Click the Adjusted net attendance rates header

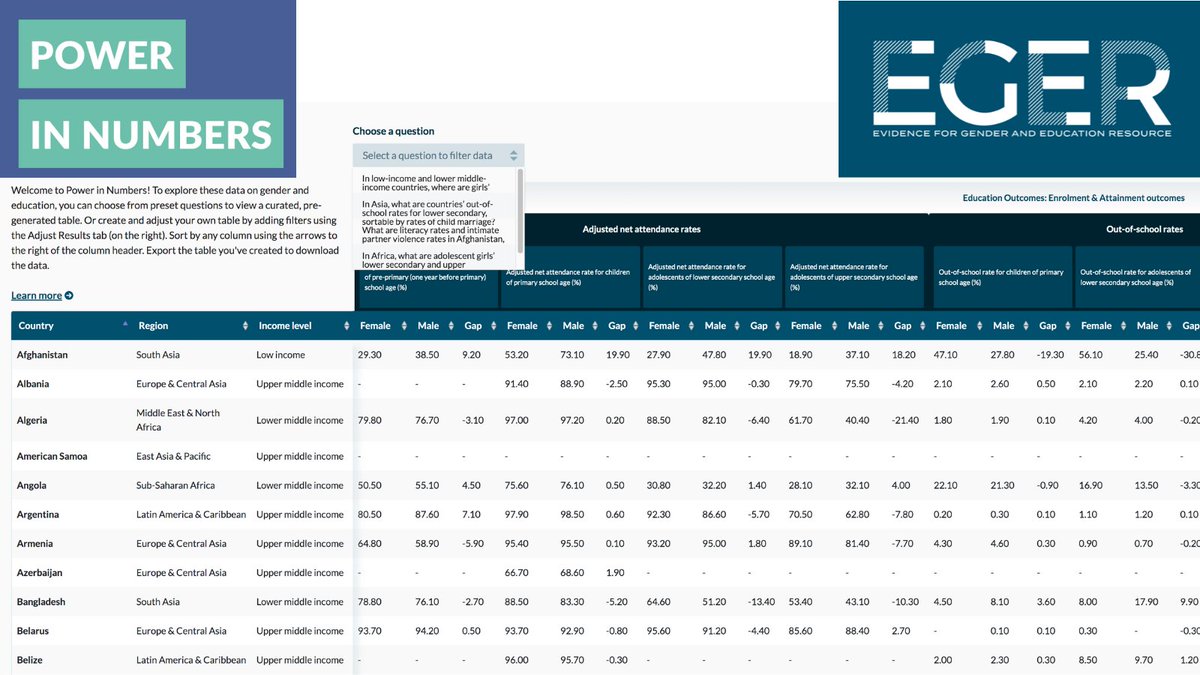point(641,229)
